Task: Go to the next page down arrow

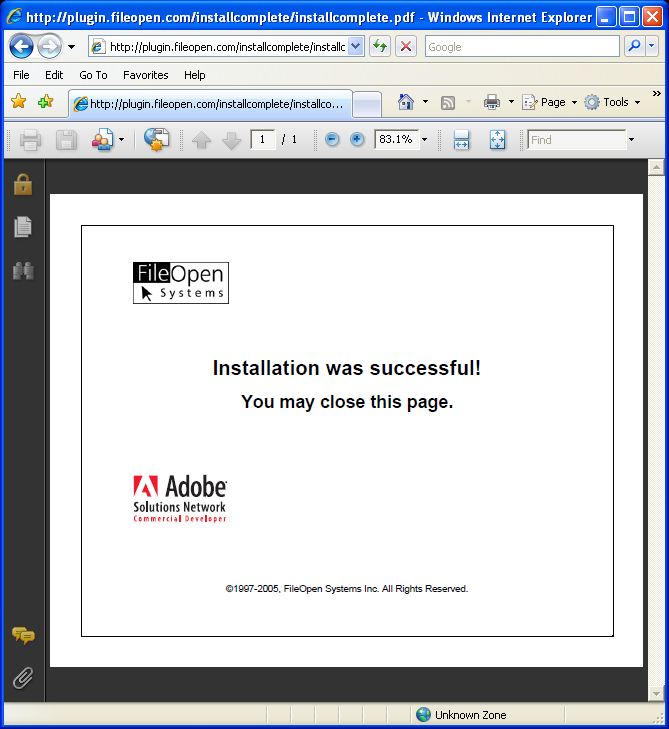Action: (x=231, y=140)
